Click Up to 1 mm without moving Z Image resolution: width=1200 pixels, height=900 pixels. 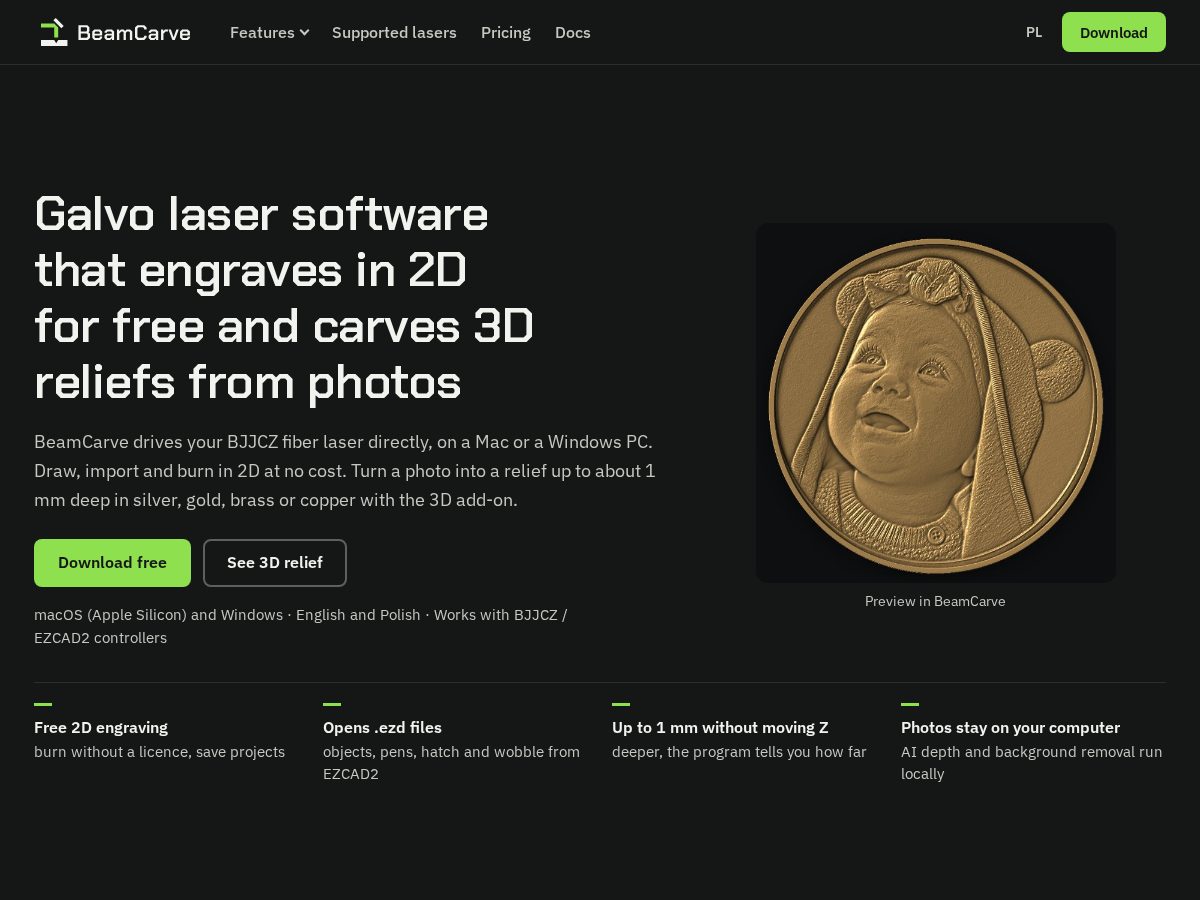click(x=720, y=727)
